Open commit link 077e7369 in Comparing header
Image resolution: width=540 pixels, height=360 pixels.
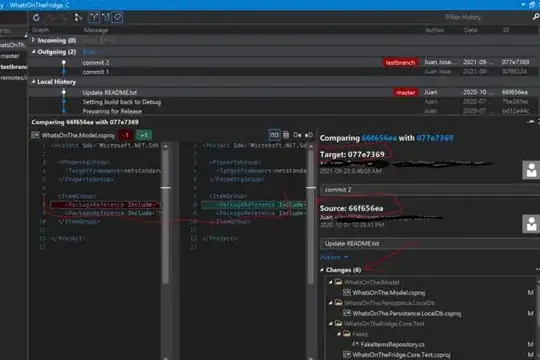click(435, 138)
